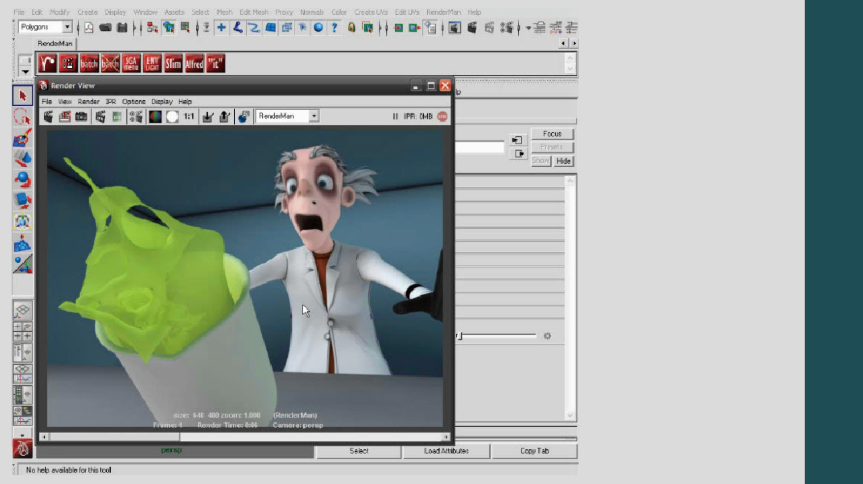Toggle alpha channel display in Render View
Image resolution: width=863 pixels, height=484 pixels.
pyautogui.click(x=172, y=116)
